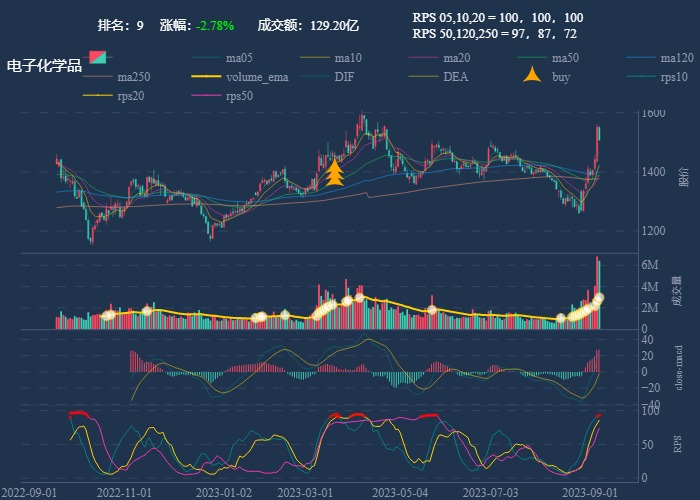Hide the ma10 series via legend
This screenshot has width=700, height=500.
click(x=314, y=57)
